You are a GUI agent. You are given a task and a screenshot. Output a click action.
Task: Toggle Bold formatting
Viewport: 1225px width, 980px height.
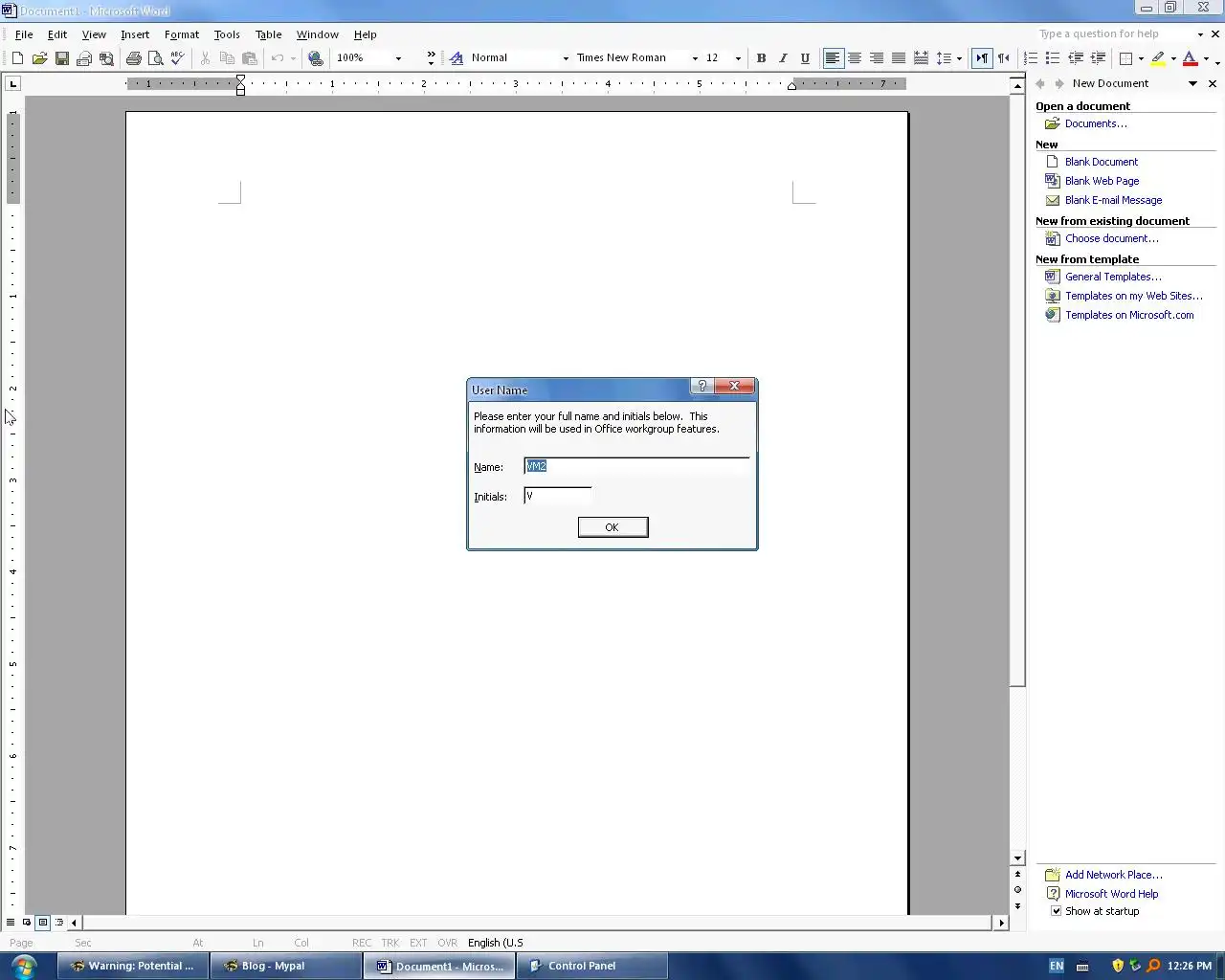pyautogui.click(x=761, y=58)
